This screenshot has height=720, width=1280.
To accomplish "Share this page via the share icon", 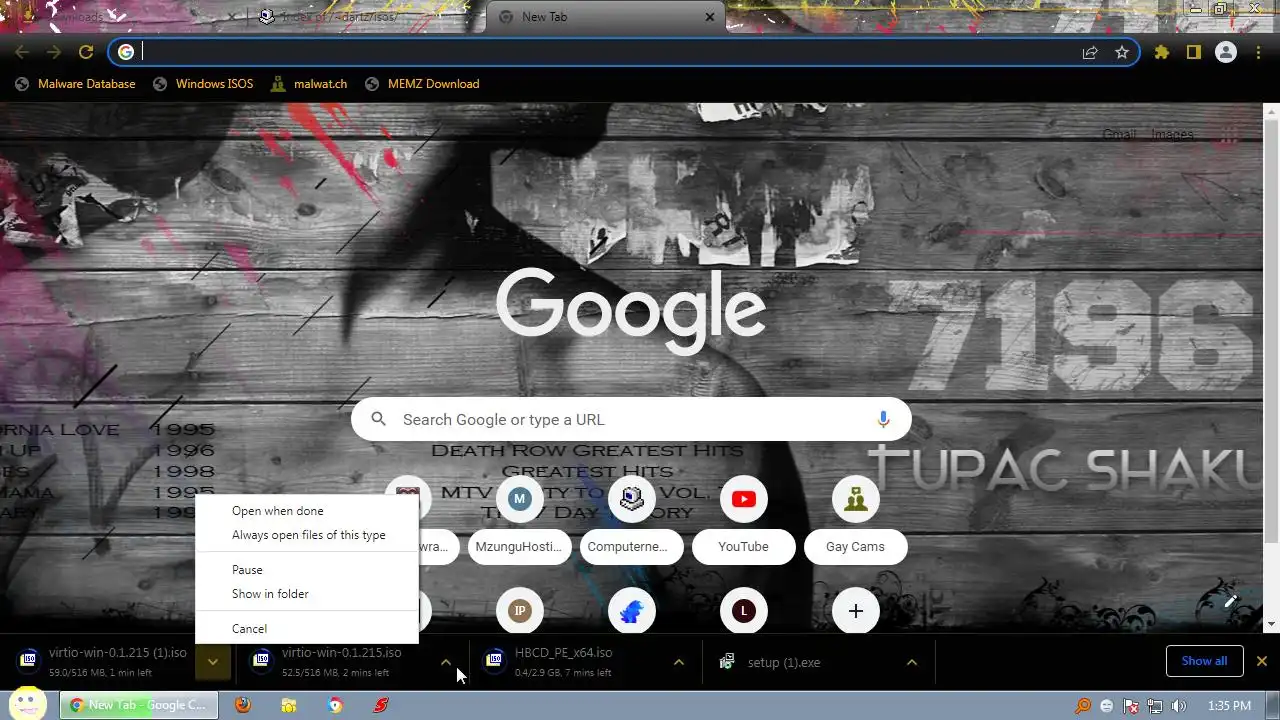I will [1090, 52].
